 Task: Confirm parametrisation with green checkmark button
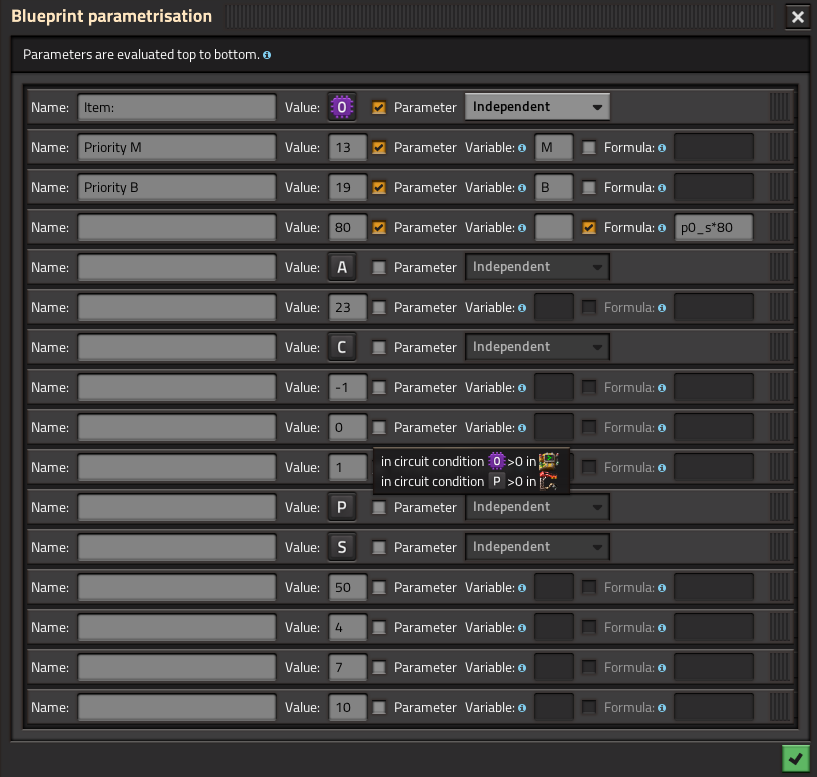(796, 758)
